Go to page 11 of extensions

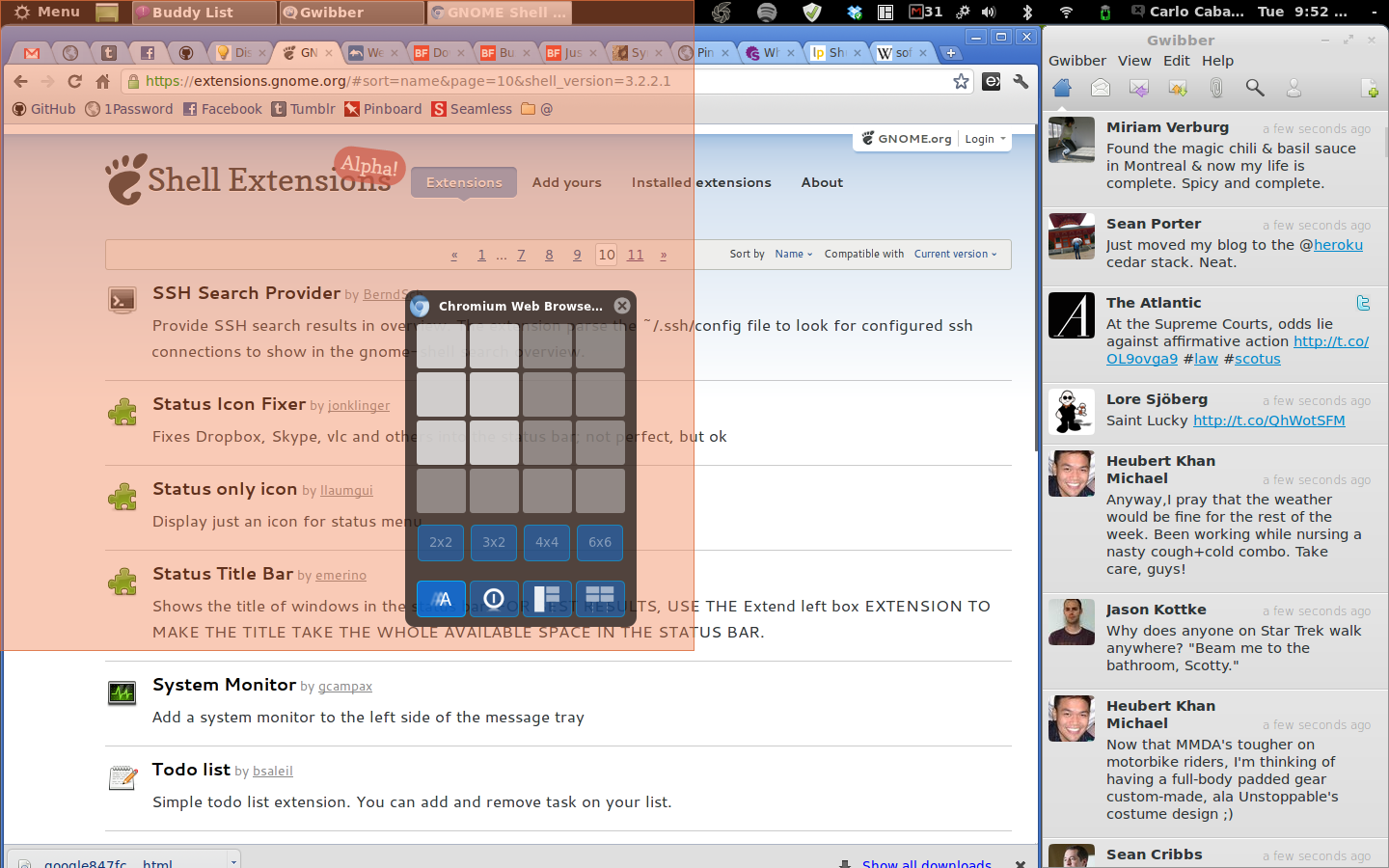[x=635, y=255]
